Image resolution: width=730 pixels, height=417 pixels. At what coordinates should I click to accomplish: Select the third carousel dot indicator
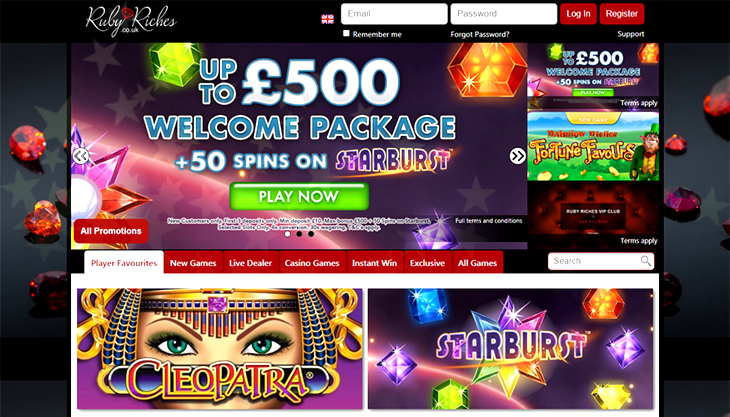(311, 234)
